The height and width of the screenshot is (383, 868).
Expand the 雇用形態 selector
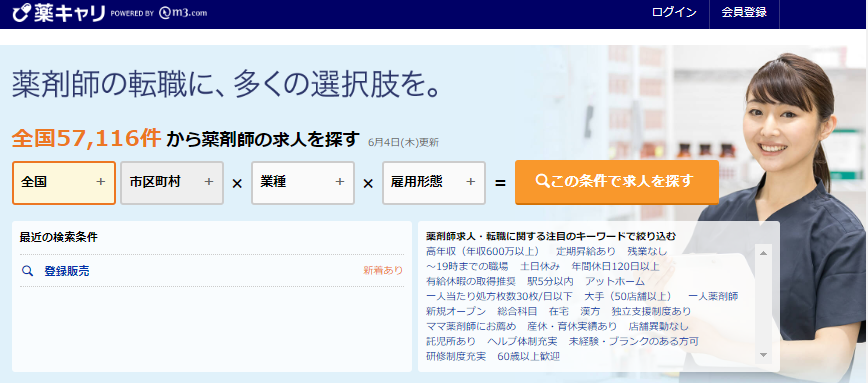(x=434, y=183)
